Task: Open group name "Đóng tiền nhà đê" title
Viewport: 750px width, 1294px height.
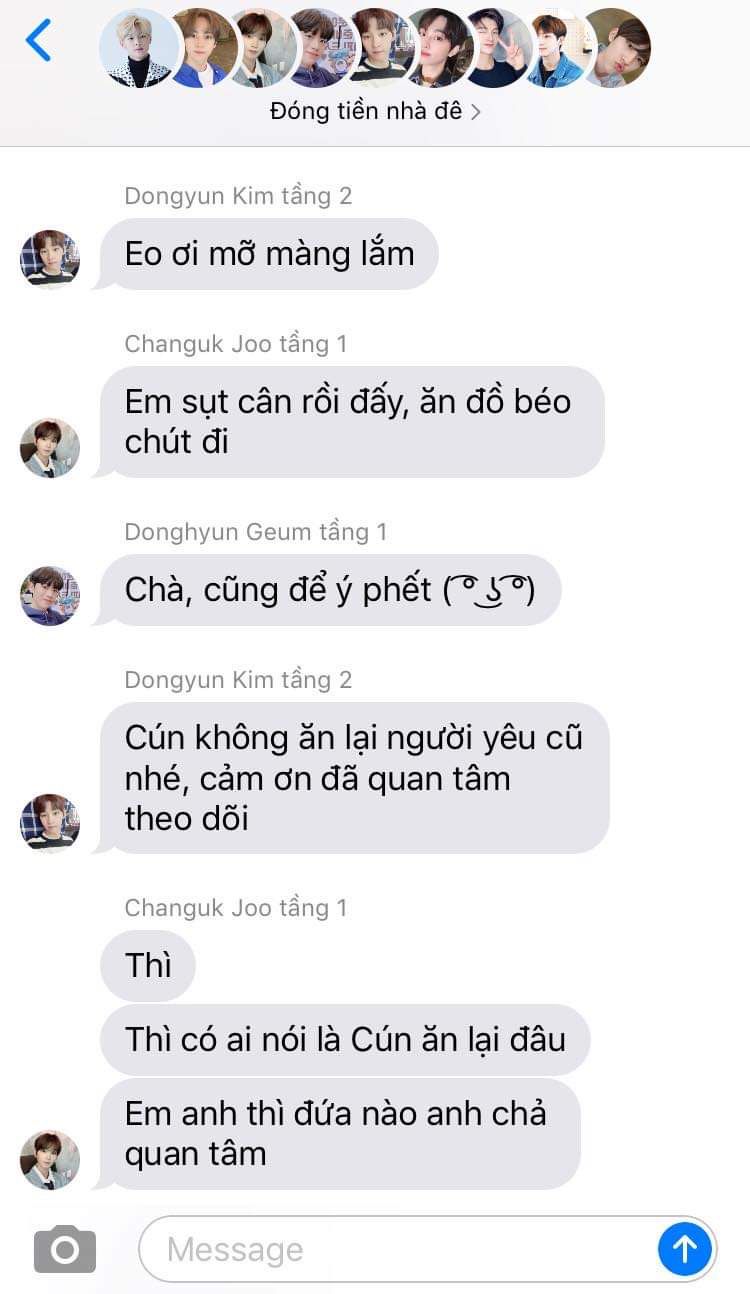Action: [366, 112]
